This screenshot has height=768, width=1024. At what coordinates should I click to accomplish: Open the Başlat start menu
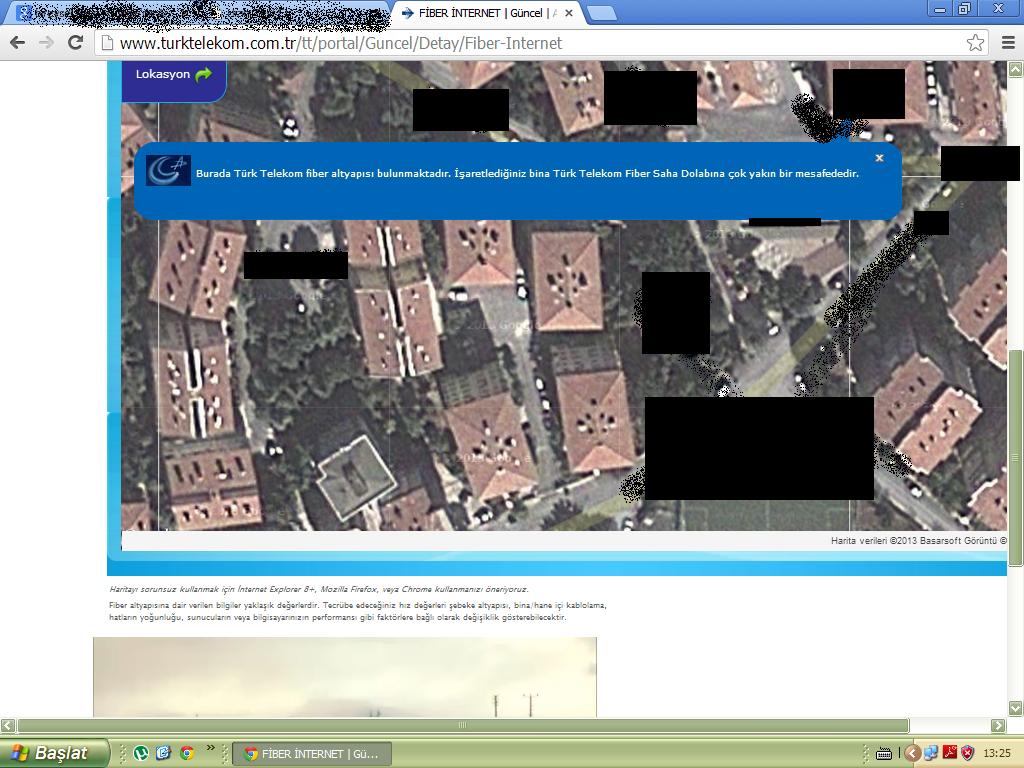pos(54,753)
